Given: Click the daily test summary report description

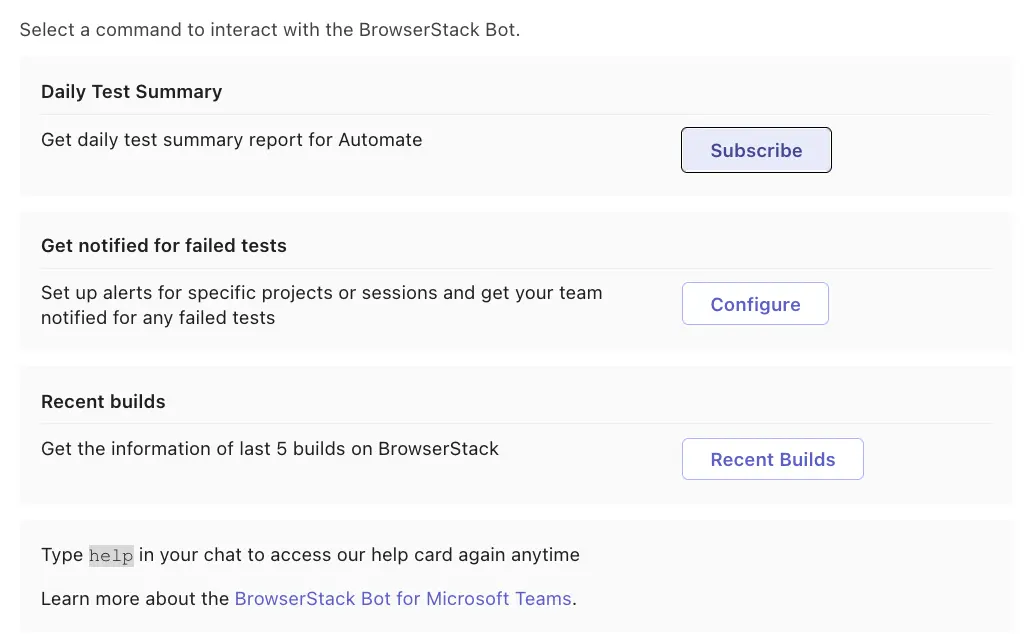Looking at the screenshot, I should click(x=231, y=140).
